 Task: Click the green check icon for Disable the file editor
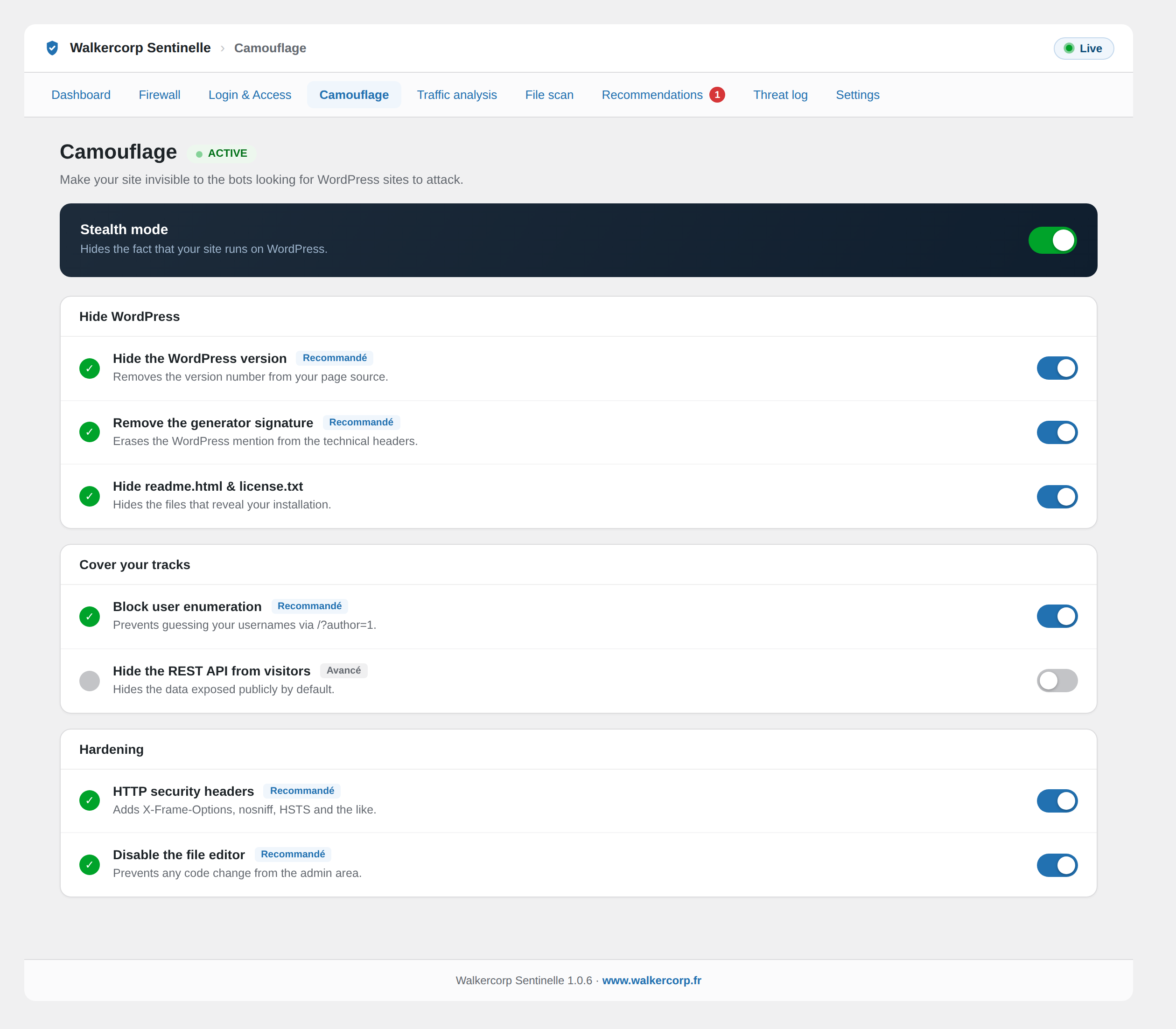[90, 865]
